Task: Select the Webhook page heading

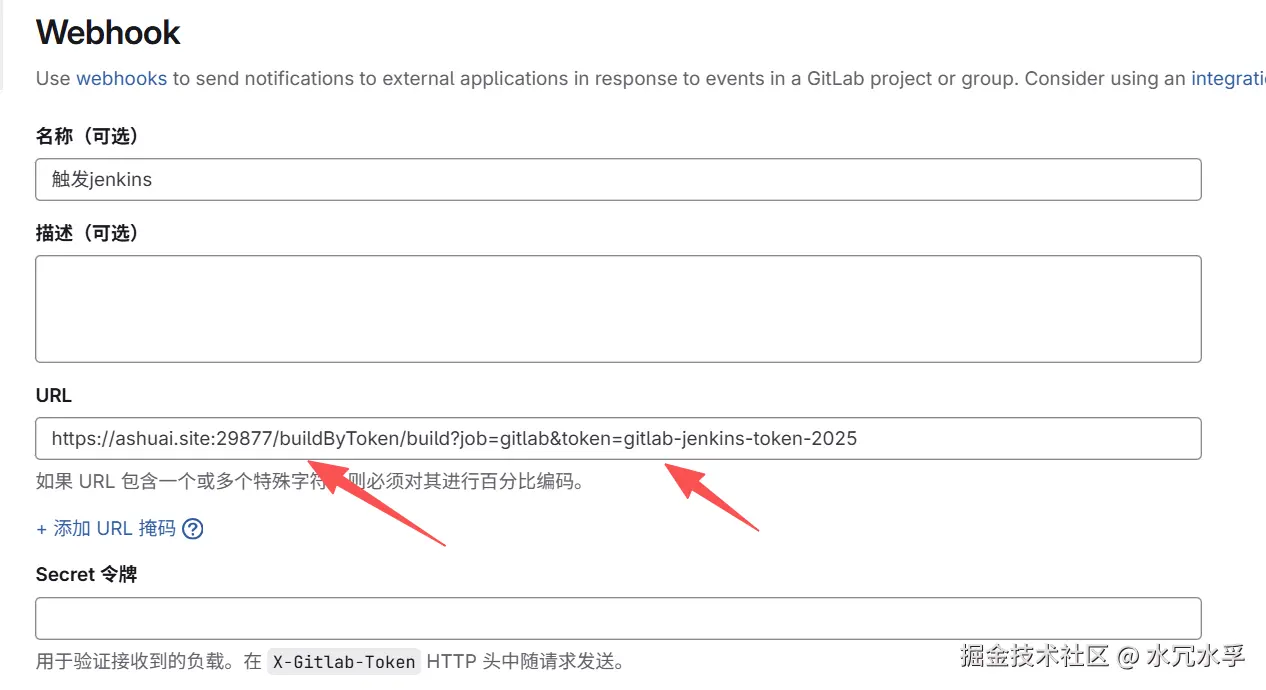Action: pos(108,32)
